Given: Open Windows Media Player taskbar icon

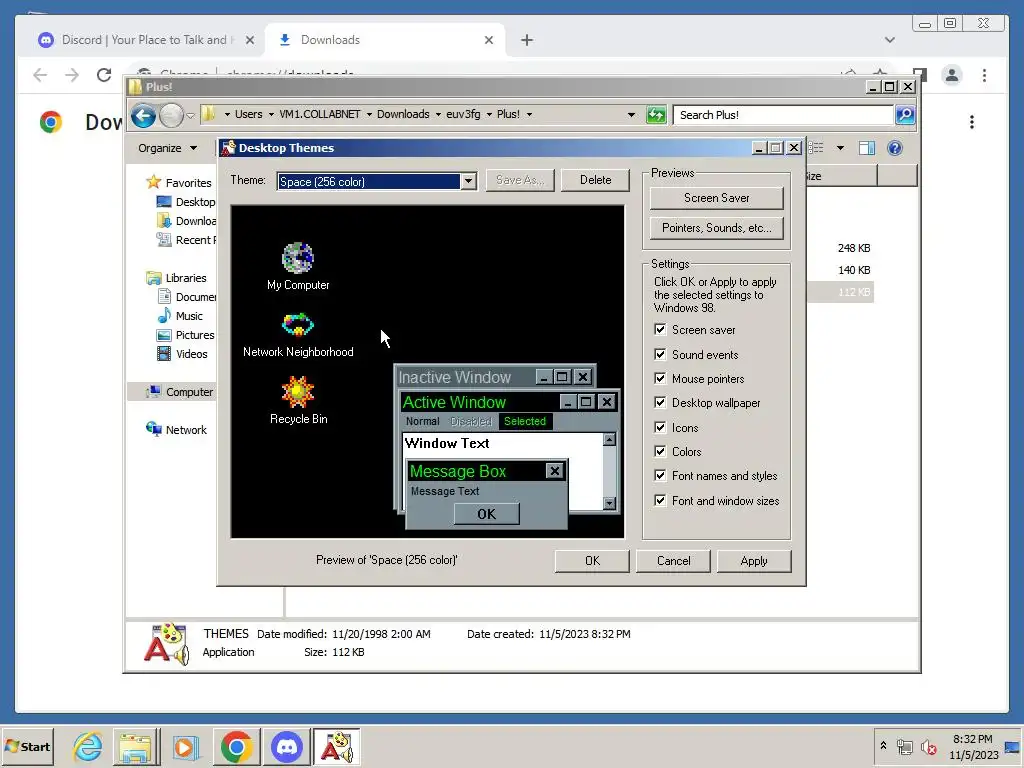Looking at the screenshot, I should pos(185,746).
